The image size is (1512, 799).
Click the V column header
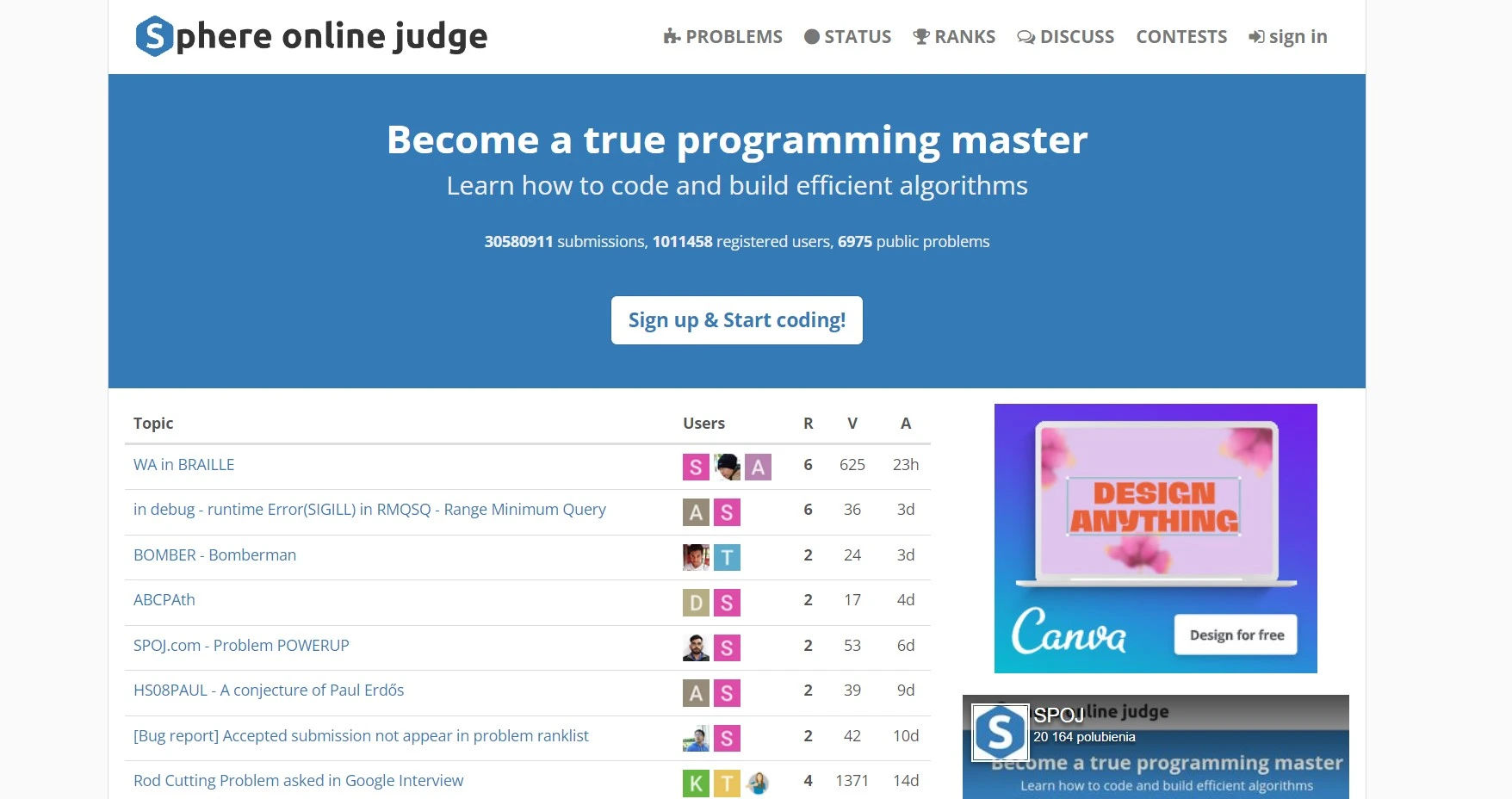852,424
